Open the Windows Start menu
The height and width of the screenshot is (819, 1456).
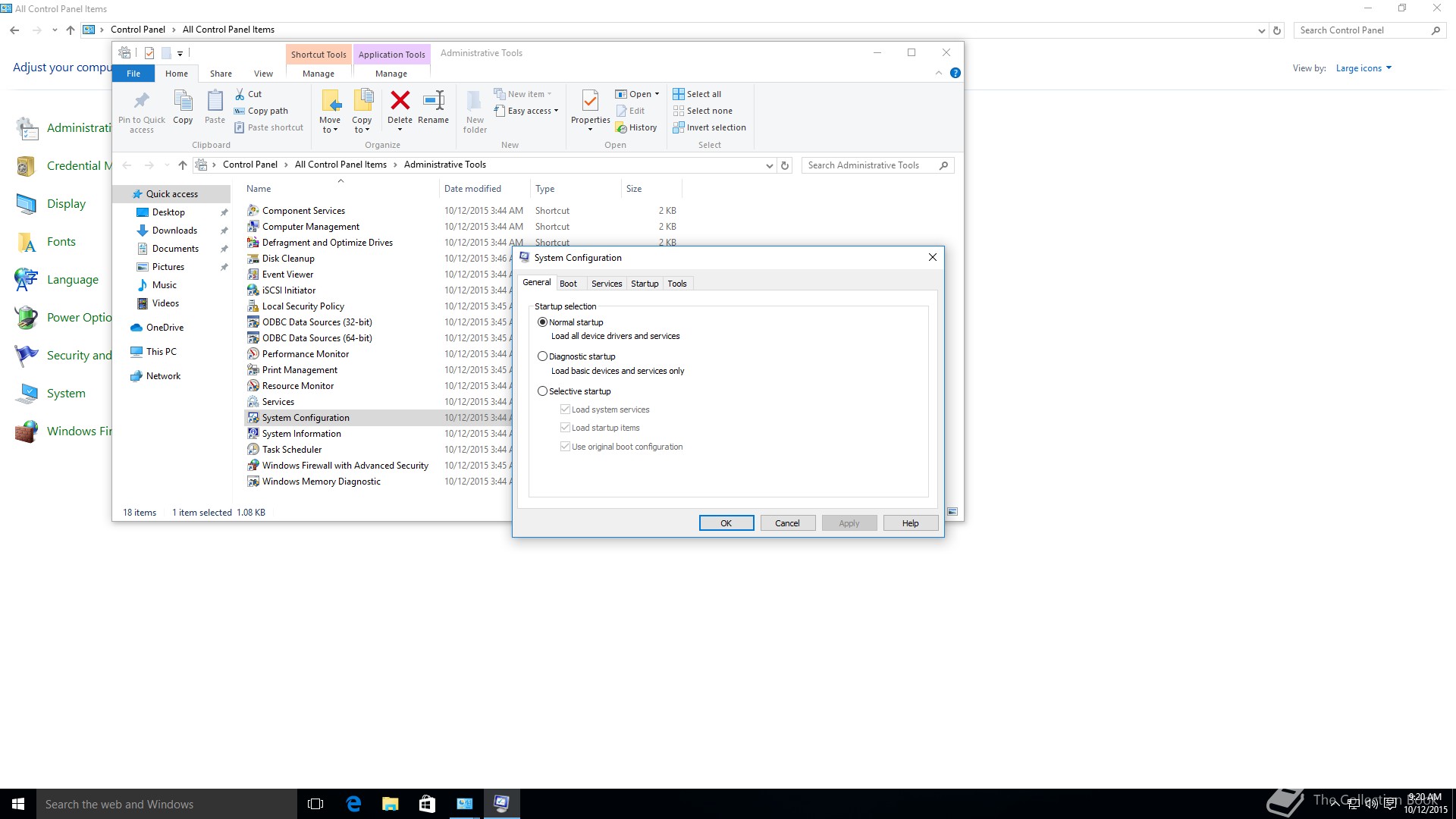[18, 804]
